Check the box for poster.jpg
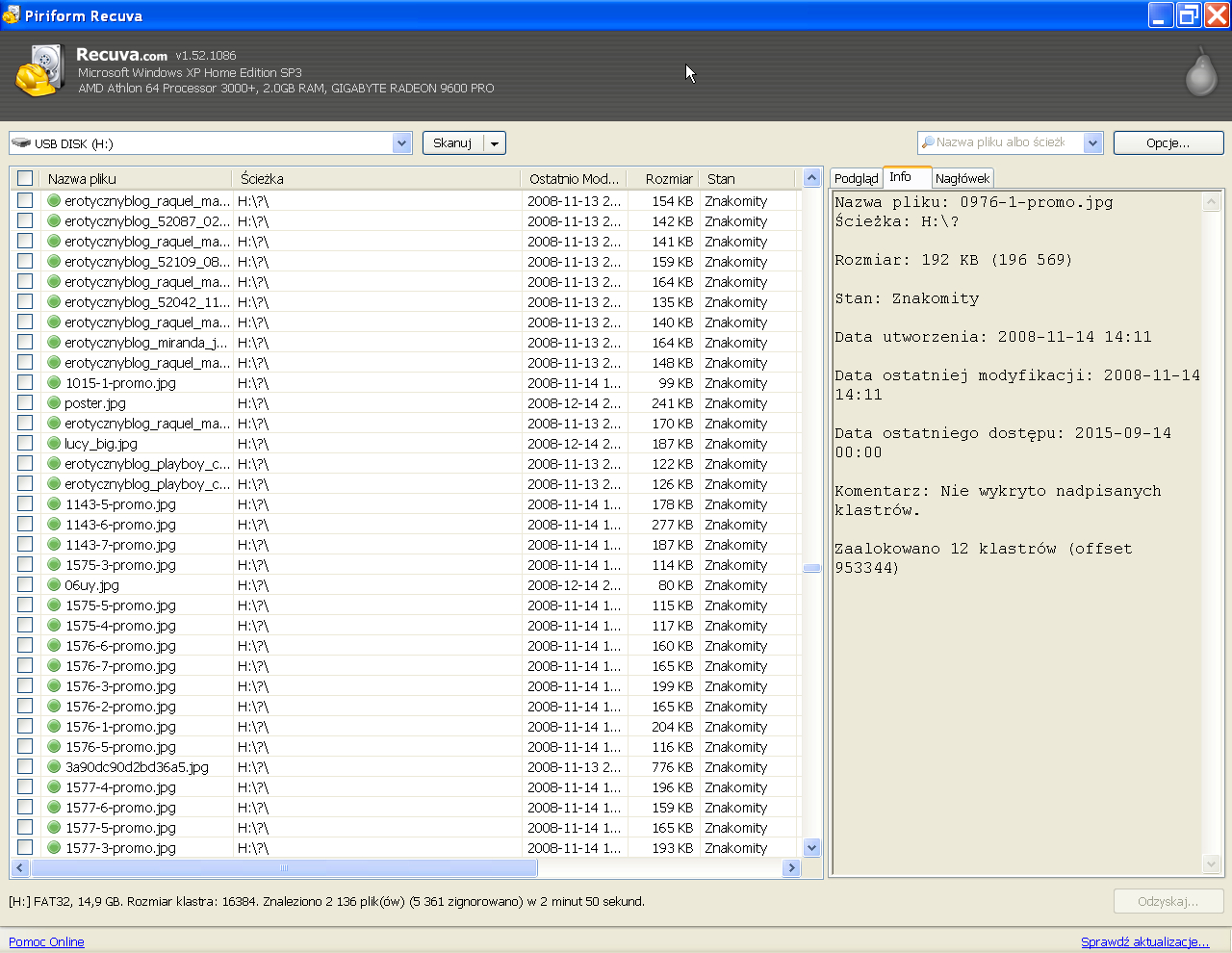This screenshot has width=1232, height=953. 25,402
